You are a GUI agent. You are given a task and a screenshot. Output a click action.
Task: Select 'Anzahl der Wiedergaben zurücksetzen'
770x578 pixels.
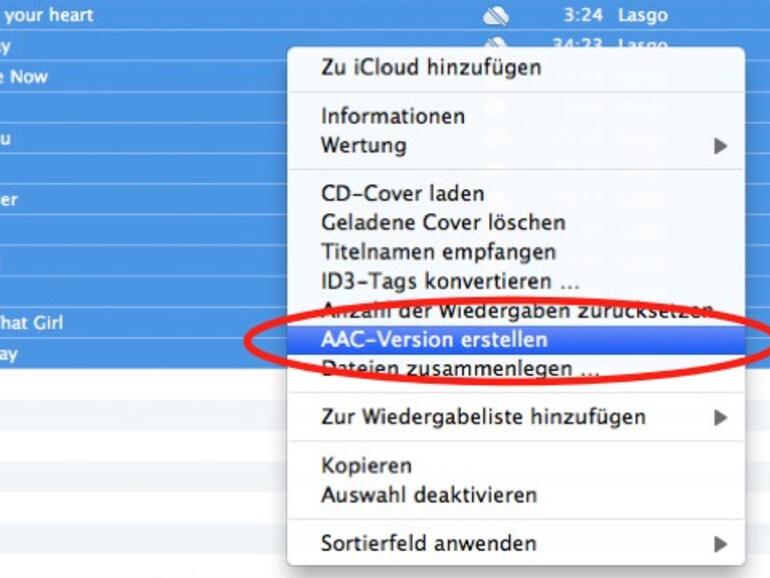coord(516,310)
